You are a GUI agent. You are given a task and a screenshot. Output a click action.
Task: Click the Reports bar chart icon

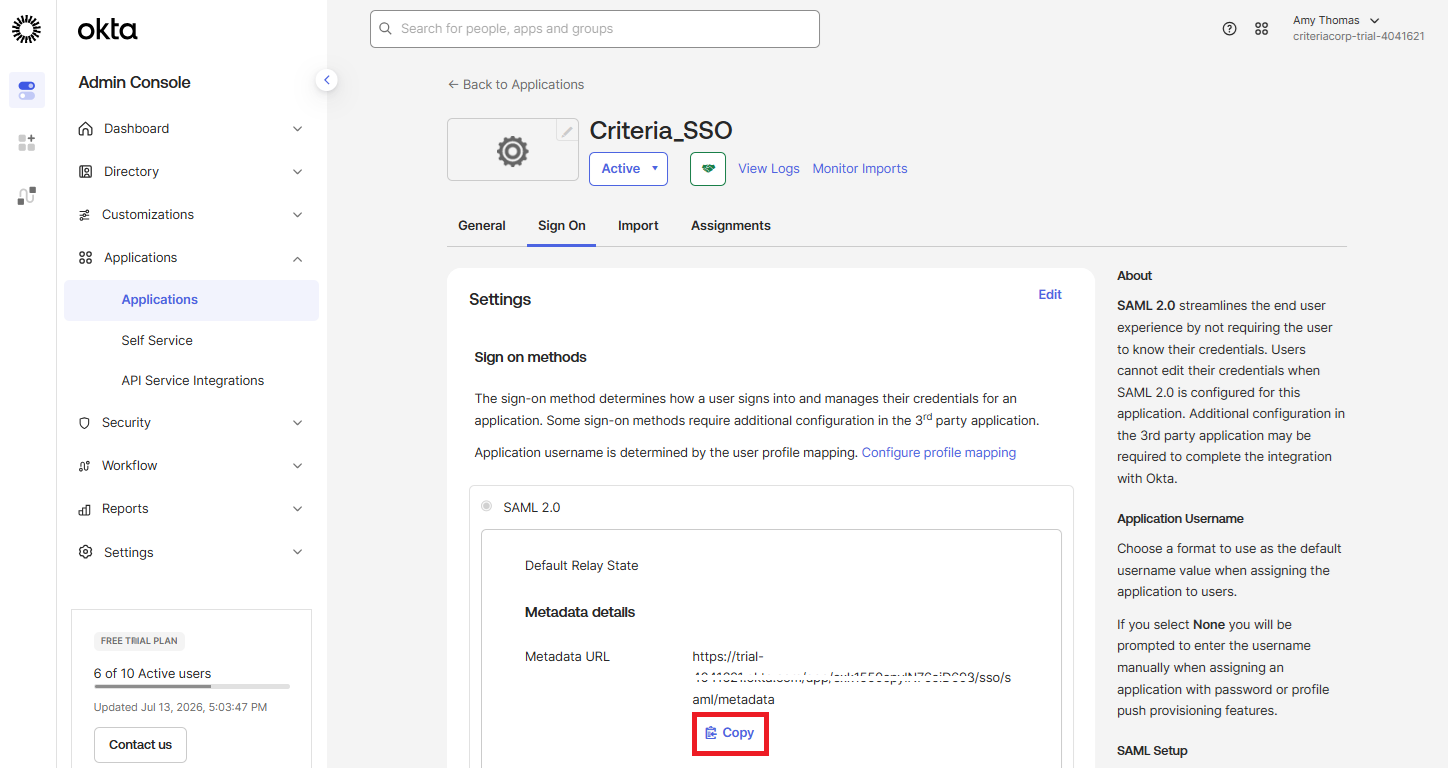tap(85, 509)
